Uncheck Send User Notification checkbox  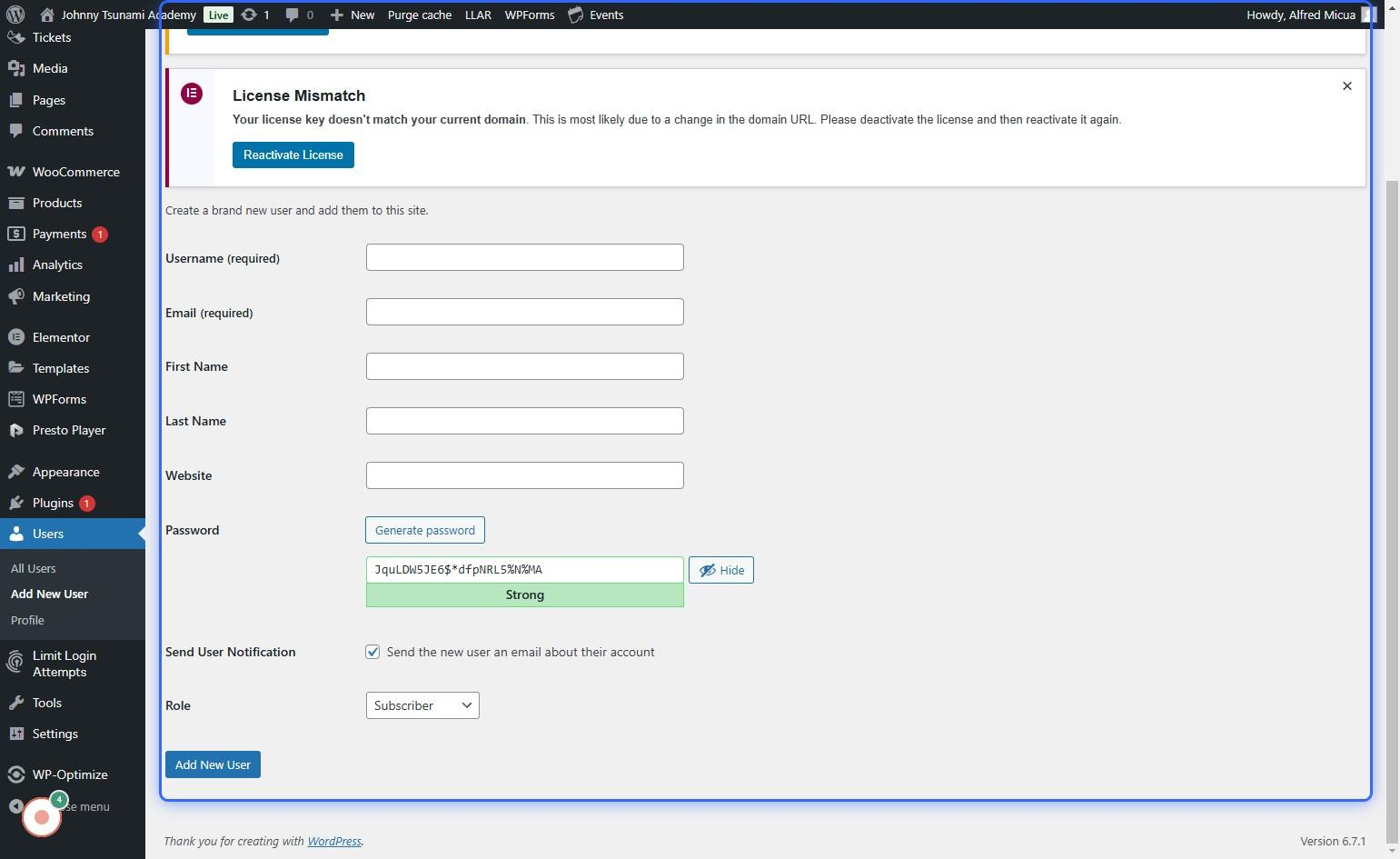372,652
